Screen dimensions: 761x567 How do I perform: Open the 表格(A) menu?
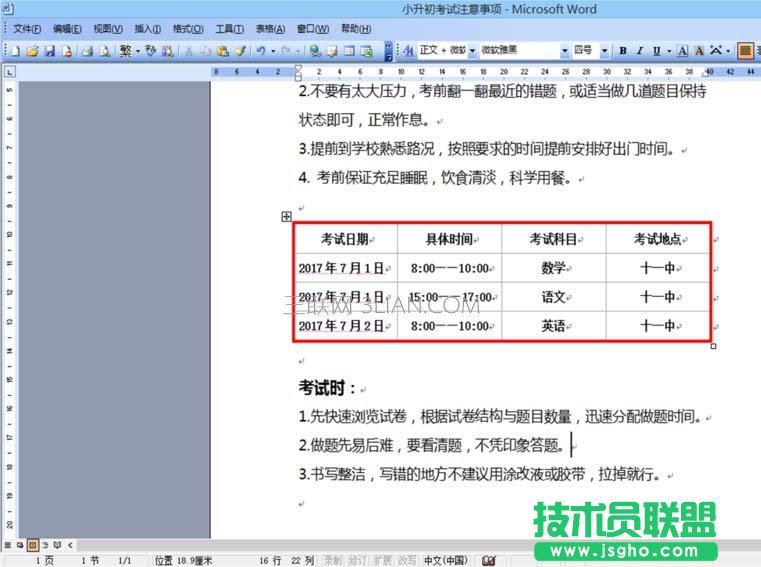[x=270, y=29]
